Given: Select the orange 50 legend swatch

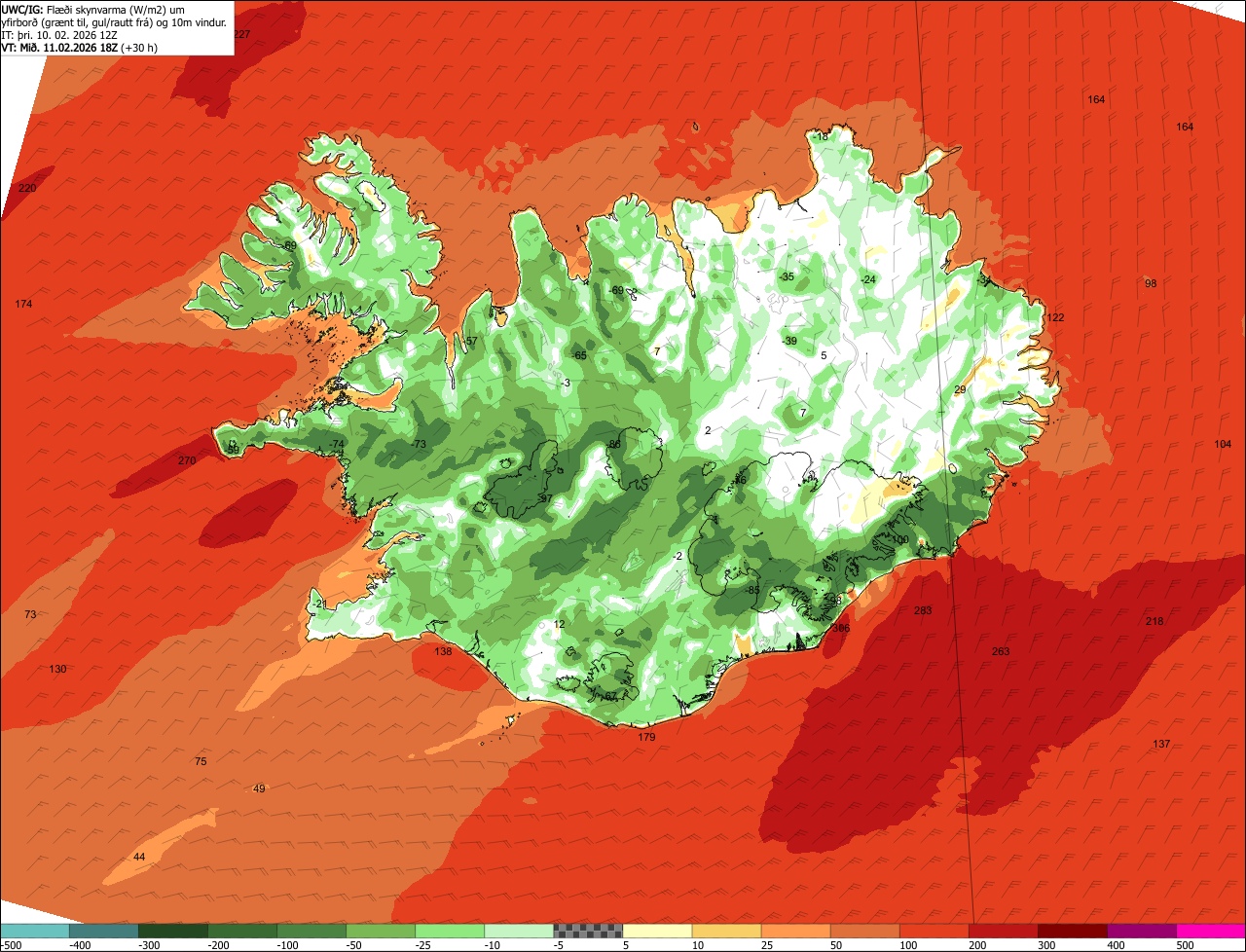Looking at the screenshot, I should pos(864,931).
